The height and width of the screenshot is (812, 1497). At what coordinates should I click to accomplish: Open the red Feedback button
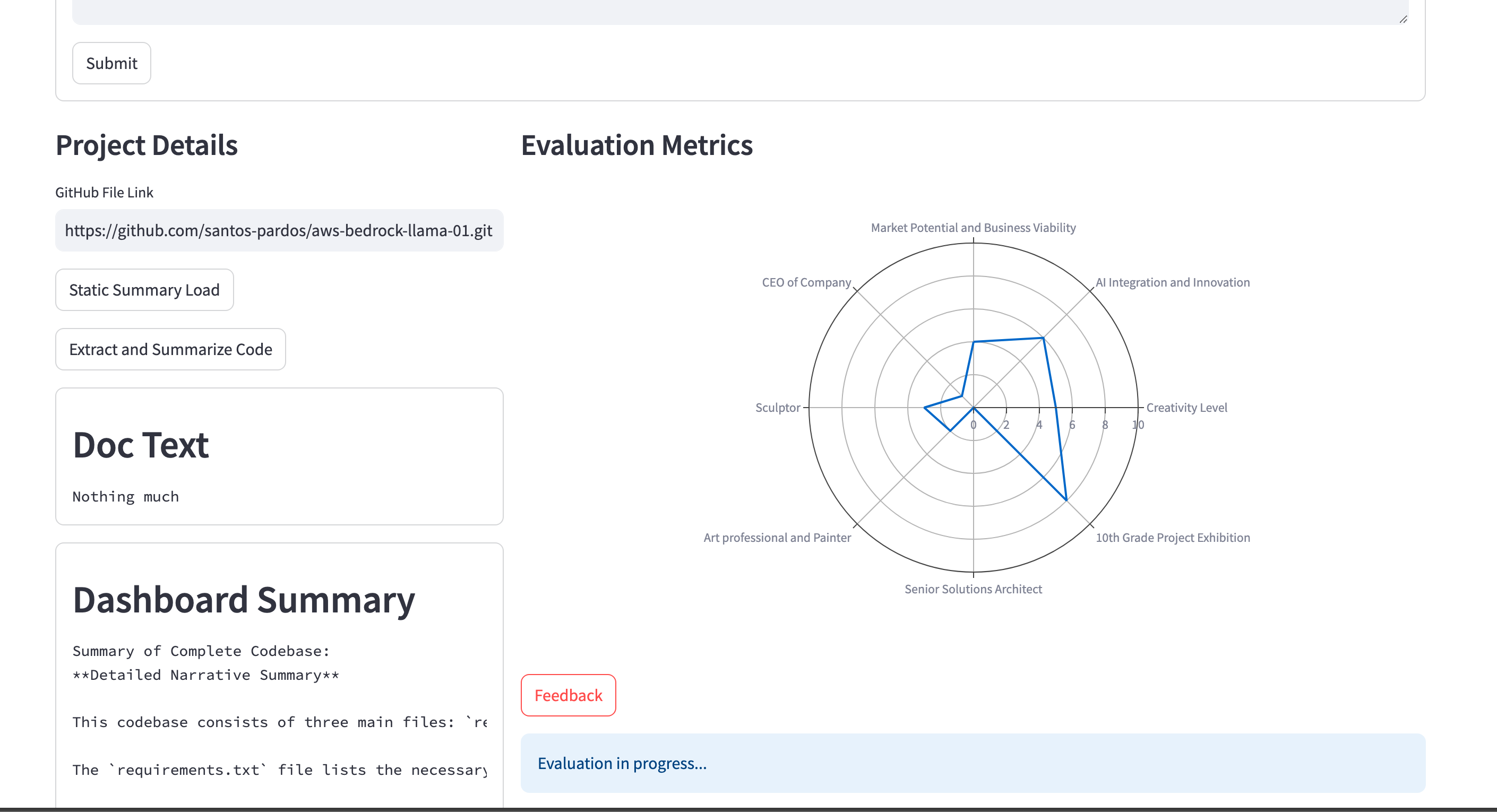[568, 695]
